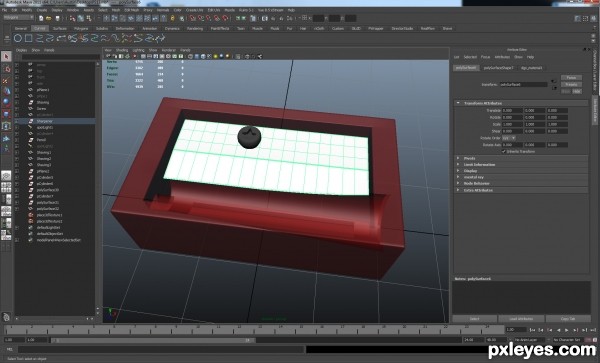Click the Hide button in Attribute Editor
This screenshot has height=363, width=600.
(x=577, y=91)
